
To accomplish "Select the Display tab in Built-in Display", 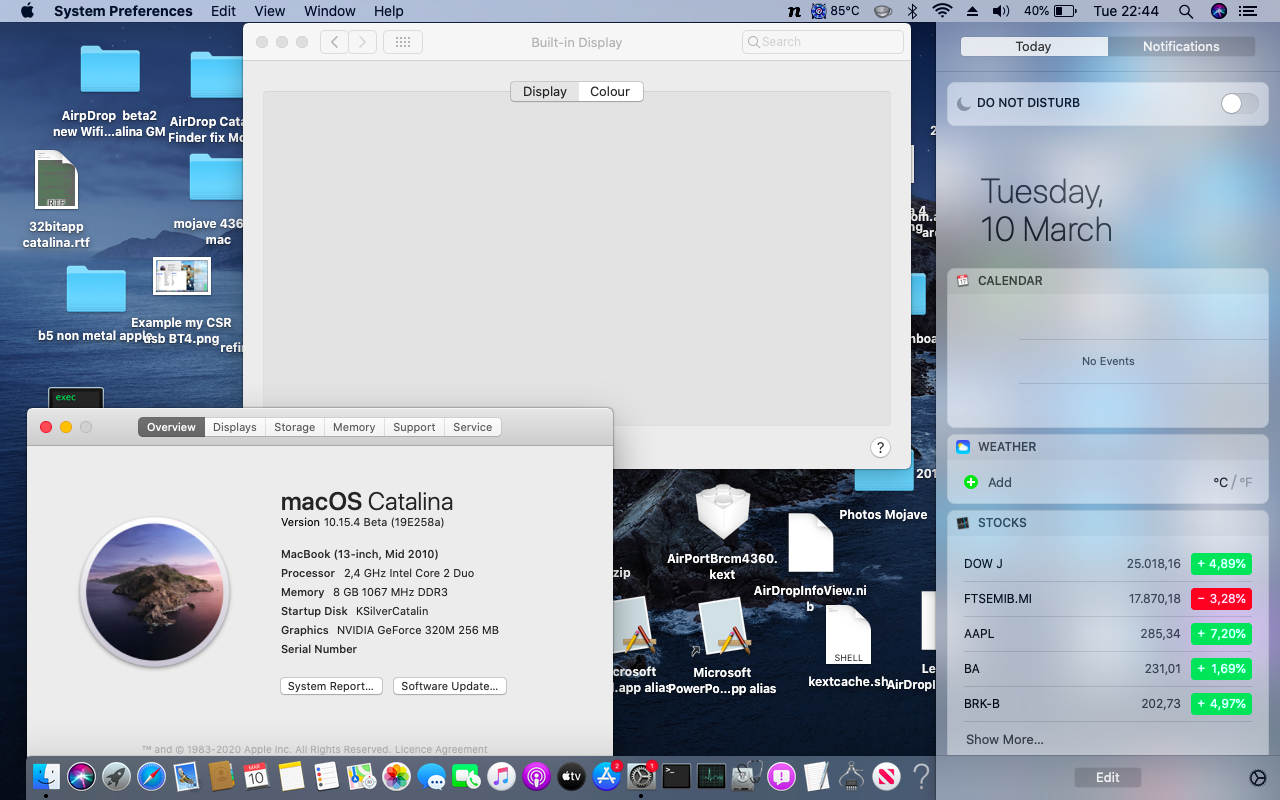I will (x=544, y=91).
